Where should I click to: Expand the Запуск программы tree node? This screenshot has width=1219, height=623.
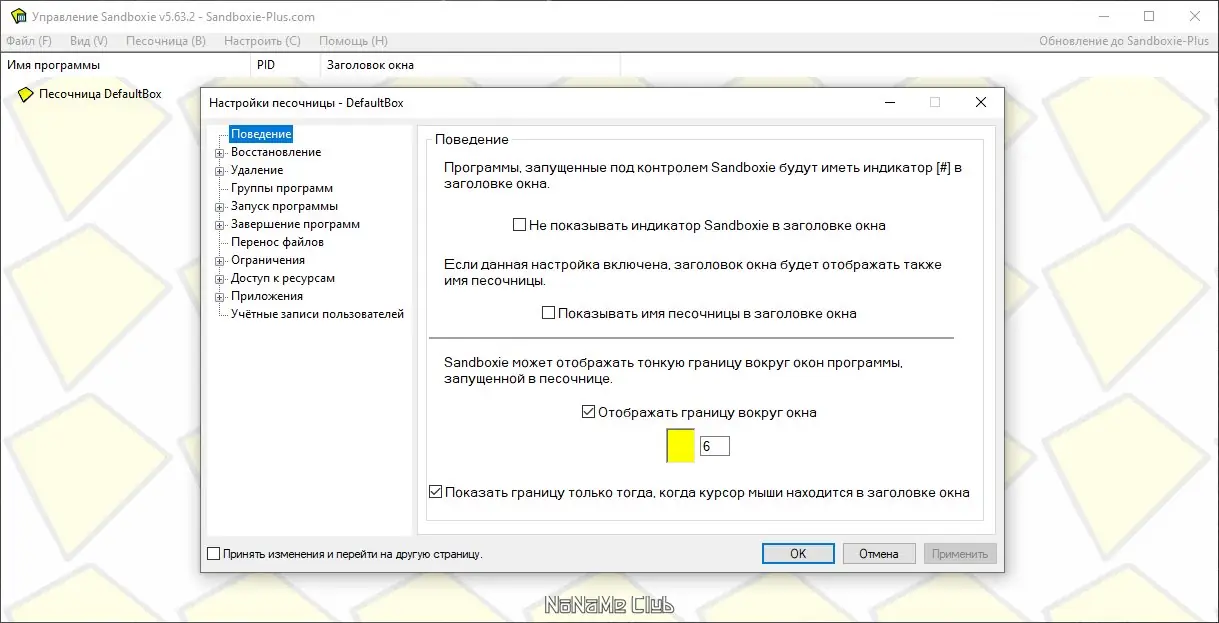click(220, 207)
